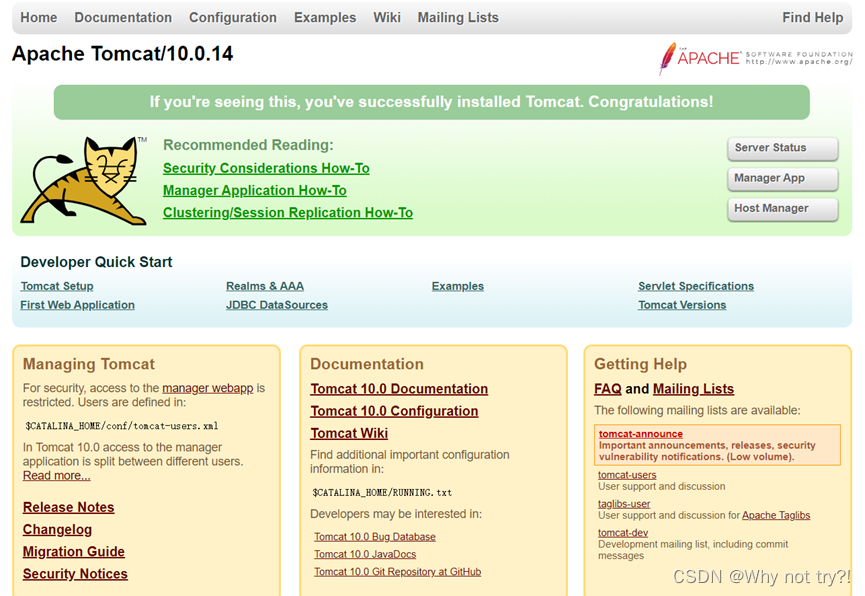Open Realms & AAA link
865x596 pixels.
tap(265, 286)
